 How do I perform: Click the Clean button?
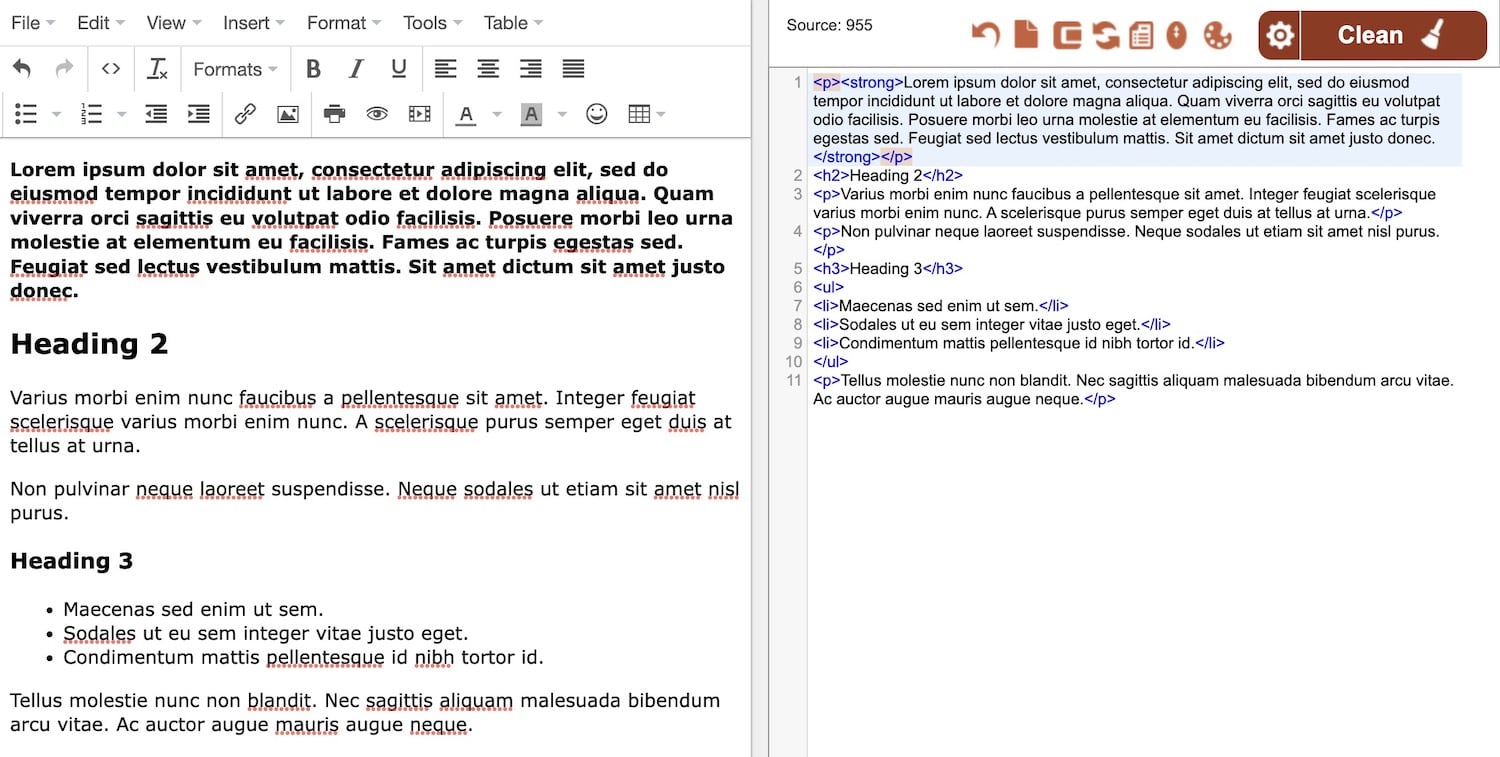coord(1392,35)
